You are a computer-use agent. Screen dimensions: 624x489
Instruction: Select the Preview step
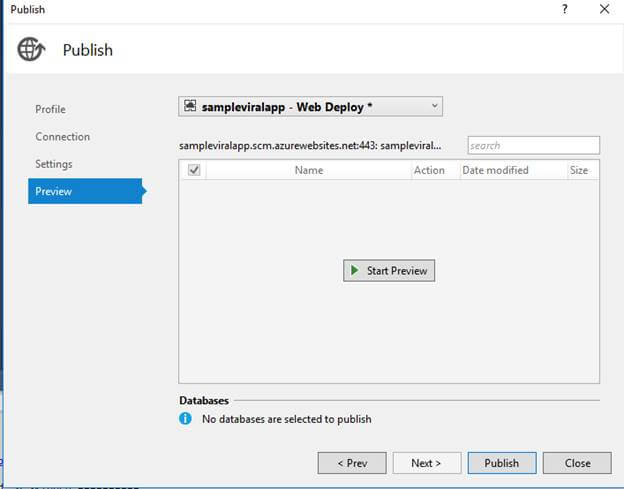click(85, 191)
